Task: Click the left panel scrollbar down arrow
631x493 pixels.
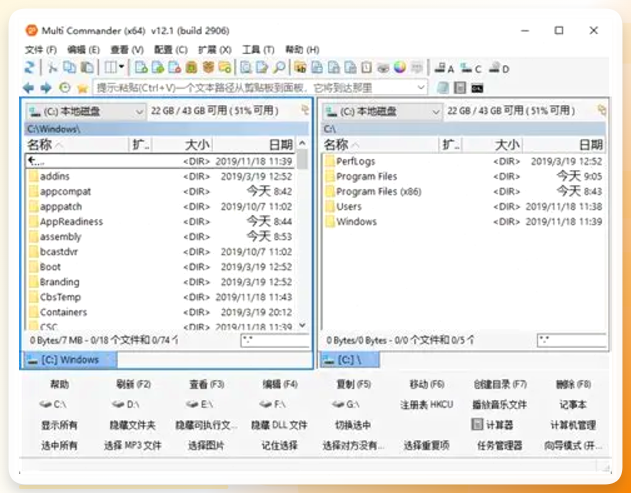Action: (x=302, y=325)
